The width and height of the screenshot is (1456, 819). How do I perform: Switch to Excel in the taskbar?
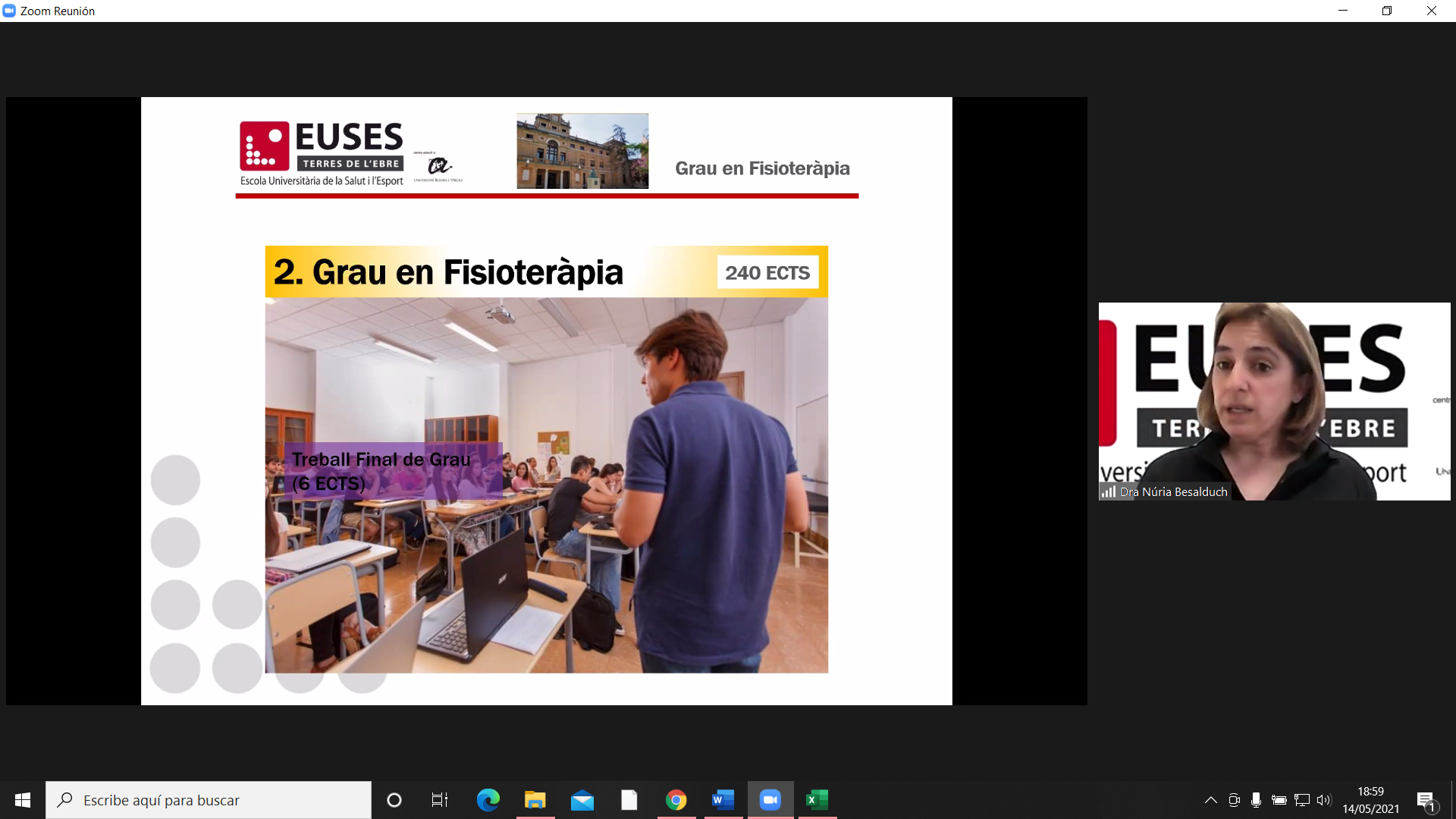click(x=817, y=800)
